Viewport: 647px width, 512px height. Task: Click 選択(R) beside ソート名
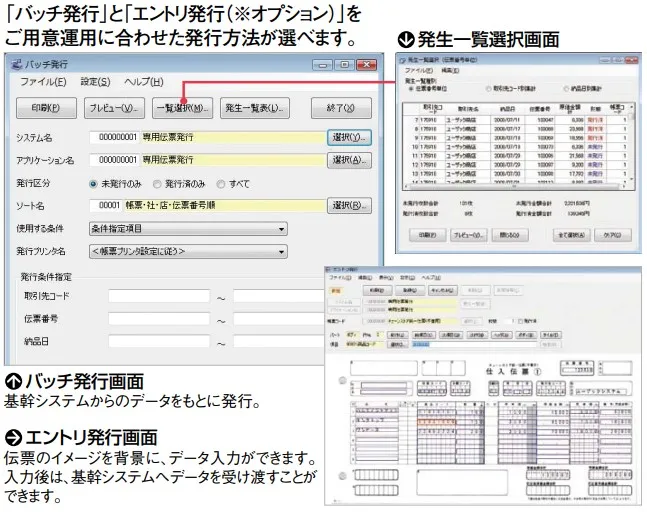(349, 206)
